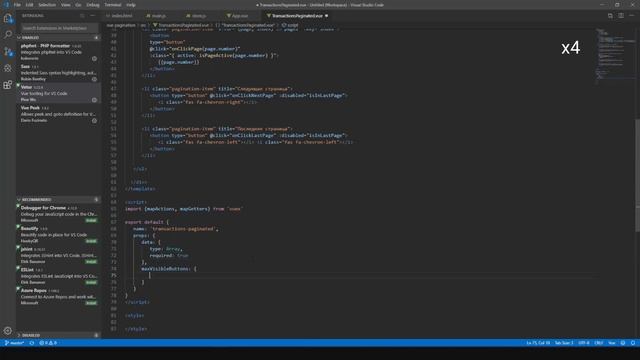
Task: Open the Debug view in activity bar
Action: click(8, 68)
